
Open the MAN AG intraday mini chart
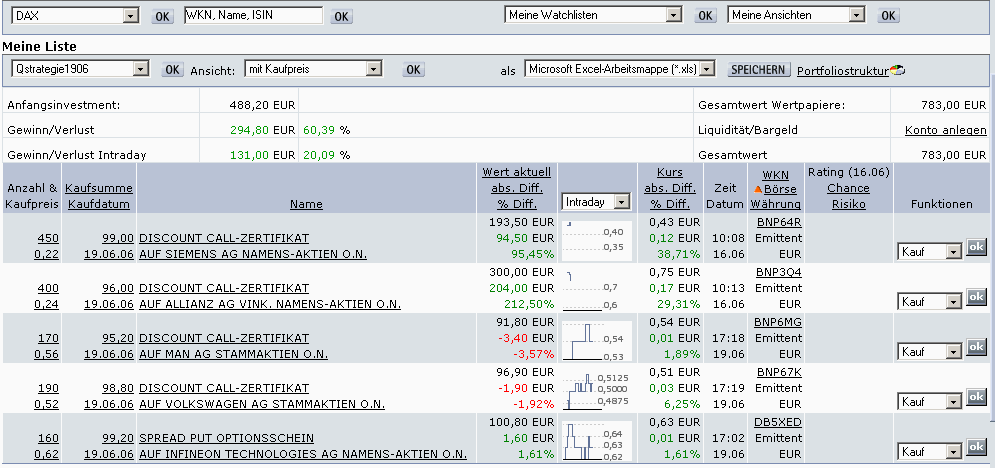(x=597, y=339)
